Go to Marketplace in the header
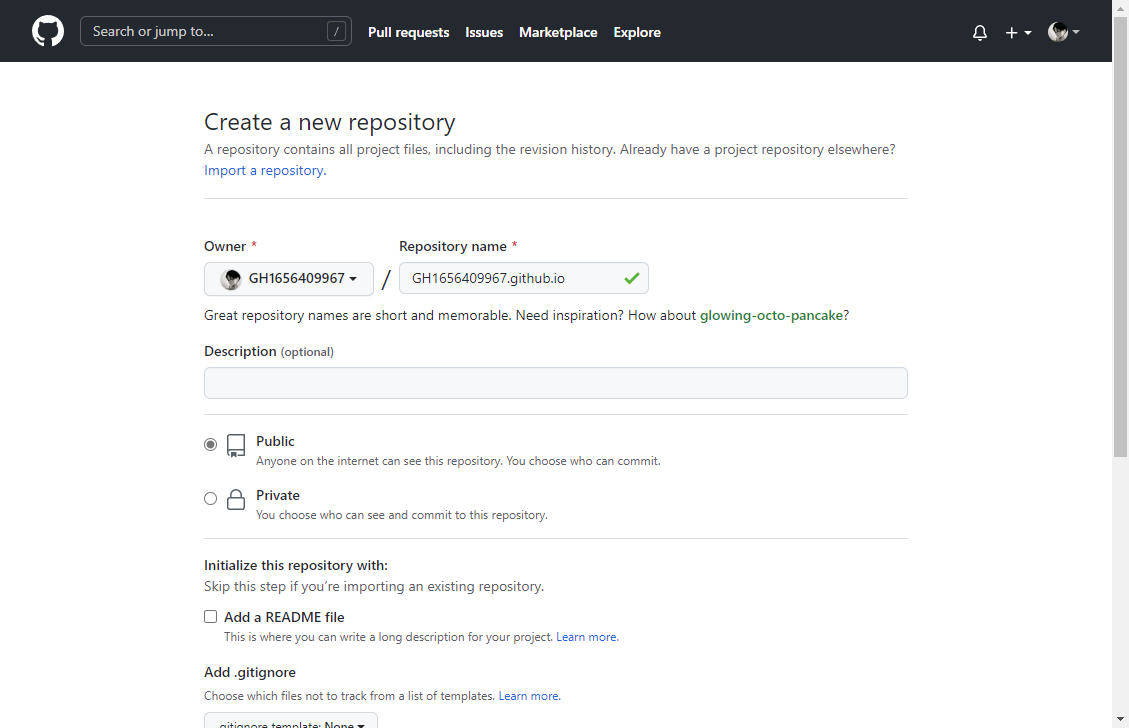1129x728 pixels. [558, 32]
